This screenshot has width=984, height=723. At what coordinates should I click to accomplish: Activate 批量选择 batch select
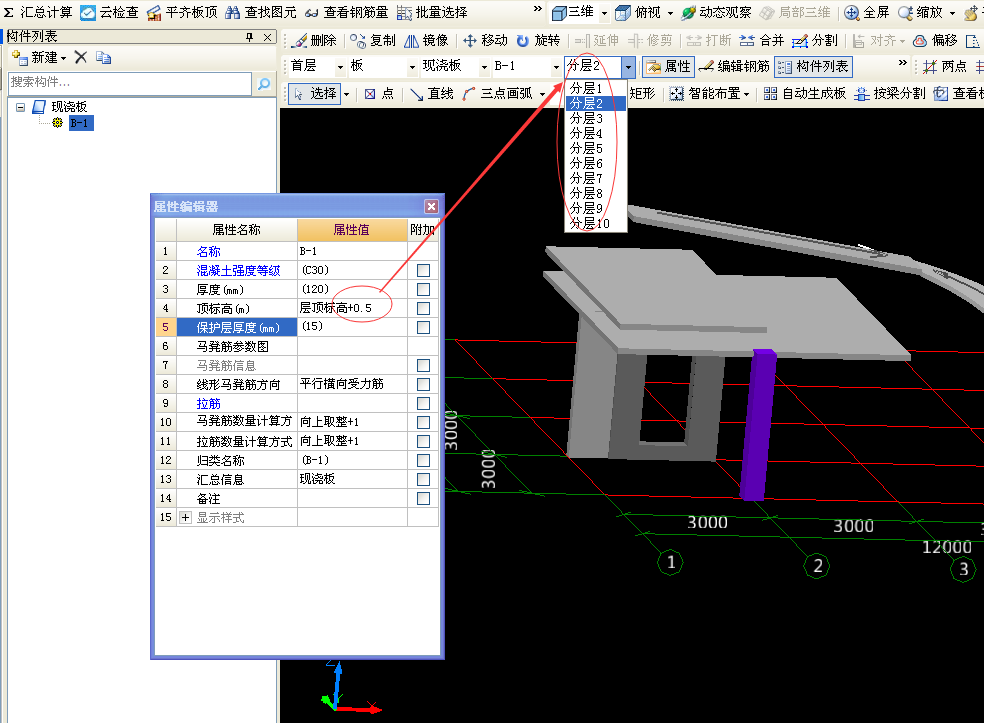pos(432,12)
